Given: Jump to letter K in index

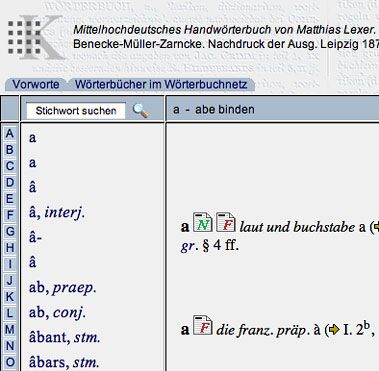Looking at the screenshot, I should point(10,297).
